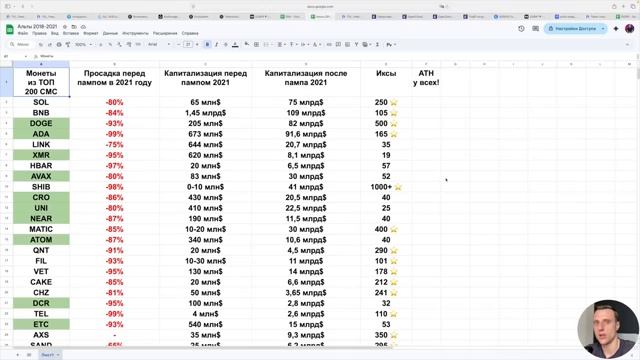Viewport: 640px width, 360px height.
Task: Open the Расширения menu
Action: point(165,33)
